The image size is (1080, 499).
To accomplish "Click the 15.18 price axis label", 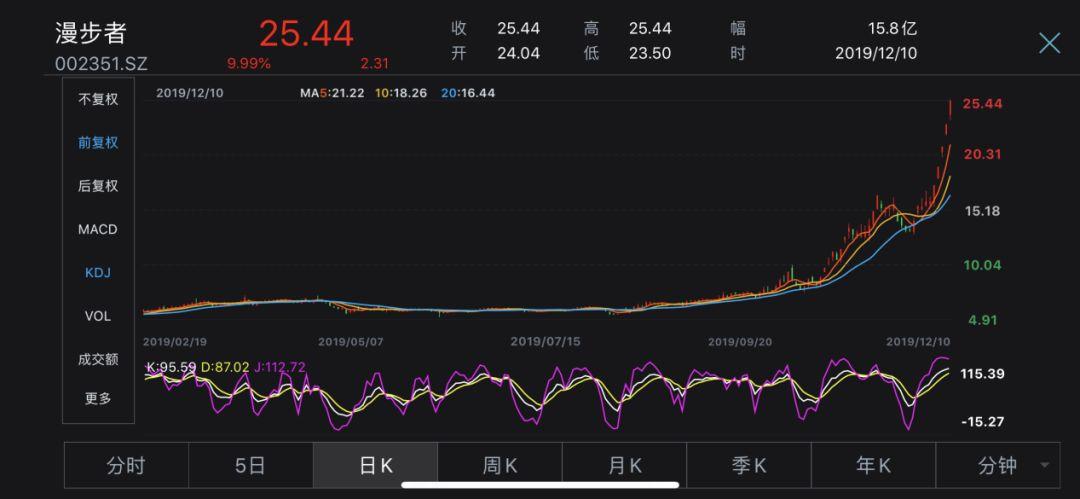I will (x=982, y=211).
